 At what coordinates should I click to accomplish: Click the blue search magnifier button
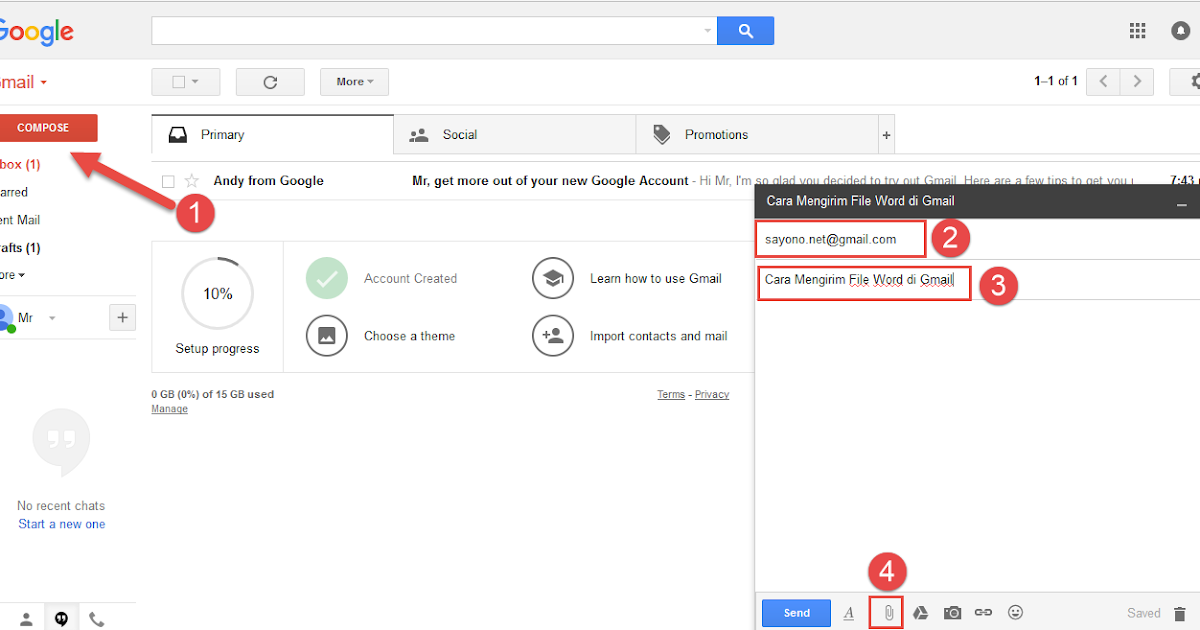tap(745, 31)
